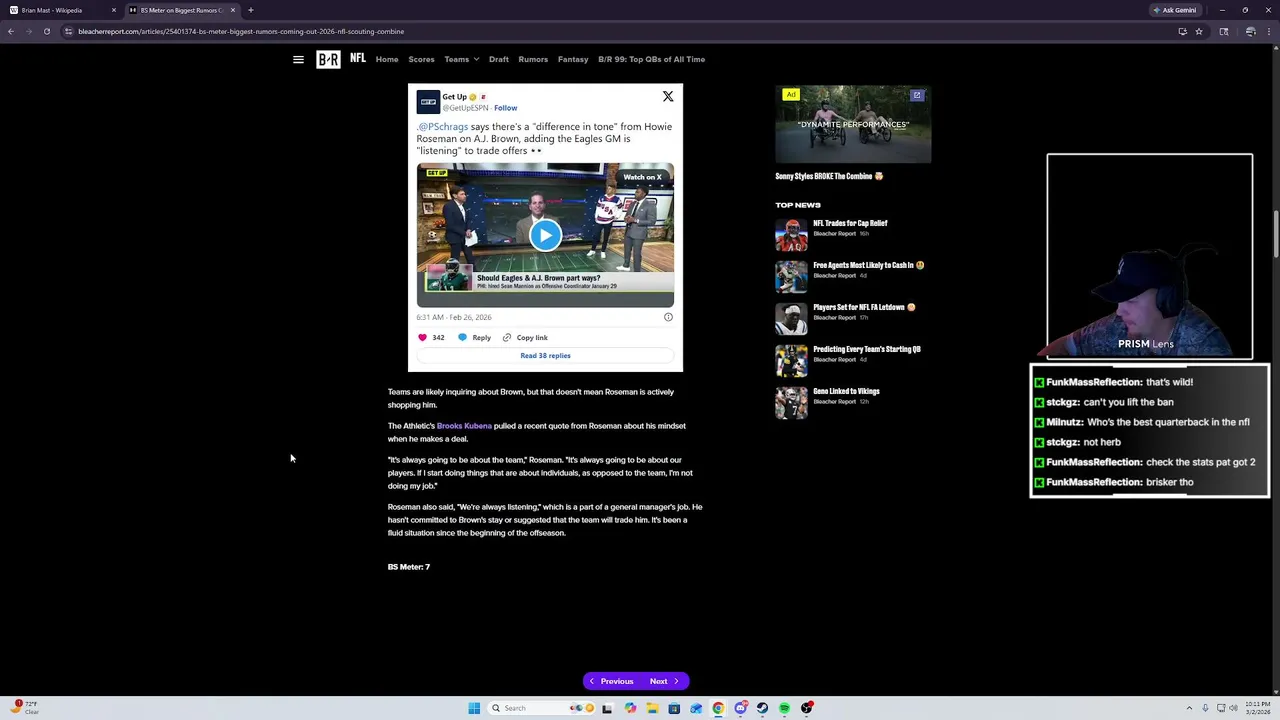Screen dimensions: 1280x720
Task: Open Players Set for NFL FA Letdown thumbnail
Action: point(791,318)
